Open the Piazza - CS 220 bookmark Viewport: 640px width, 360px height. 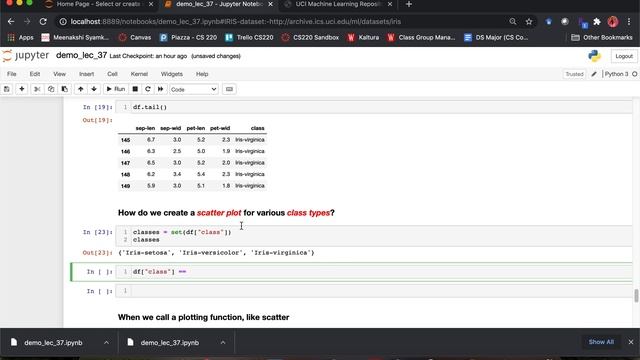pyautogui.click(x=188, y=38)
